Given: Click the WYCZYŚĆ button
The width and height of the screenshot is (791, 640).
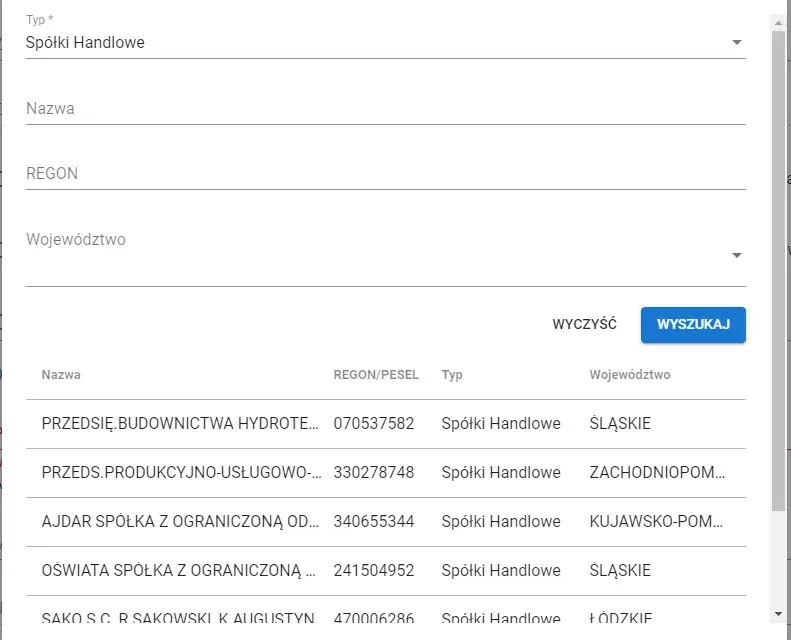Looking at the screenshot, I should click(x=584, y=324).
